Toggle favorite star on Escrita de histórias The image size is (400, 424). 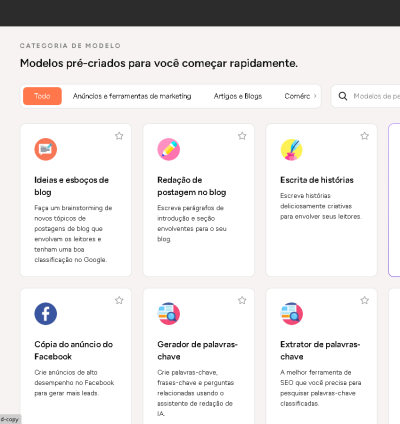[x=365, y=136]
